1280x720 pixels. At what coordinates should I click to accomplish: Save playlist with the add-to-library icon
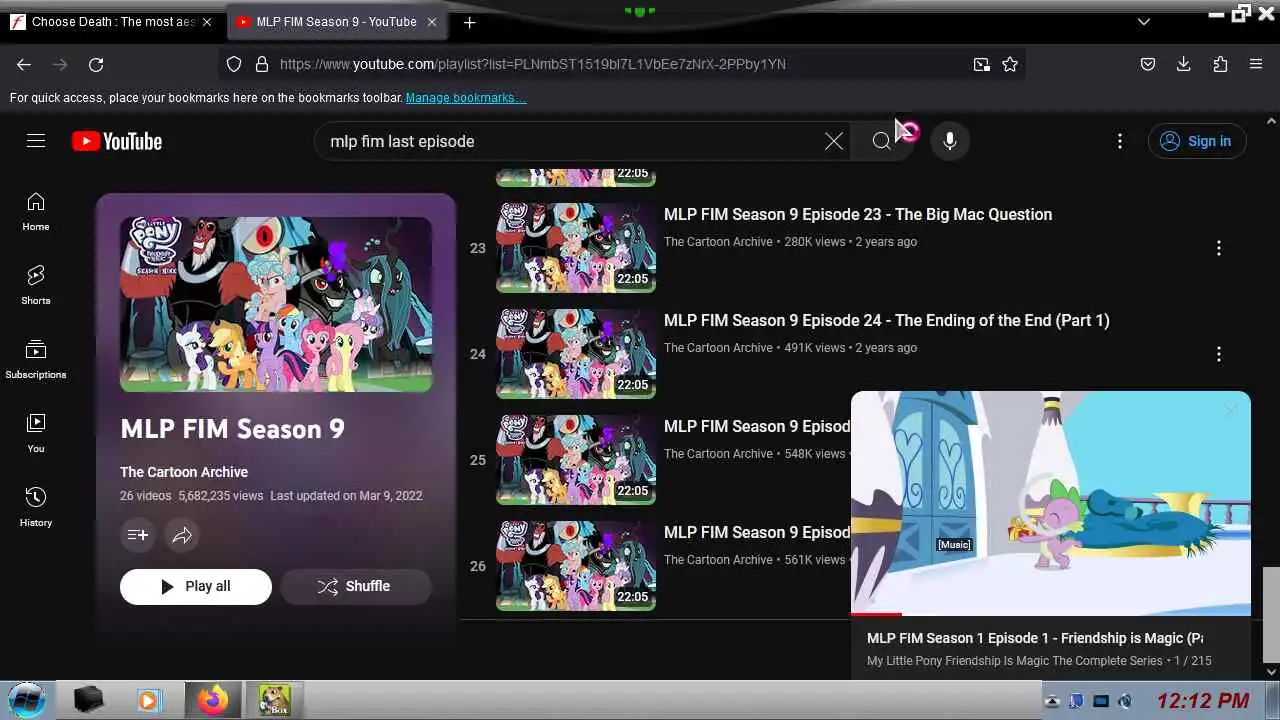pyautogui.click(x=138, y=535)
